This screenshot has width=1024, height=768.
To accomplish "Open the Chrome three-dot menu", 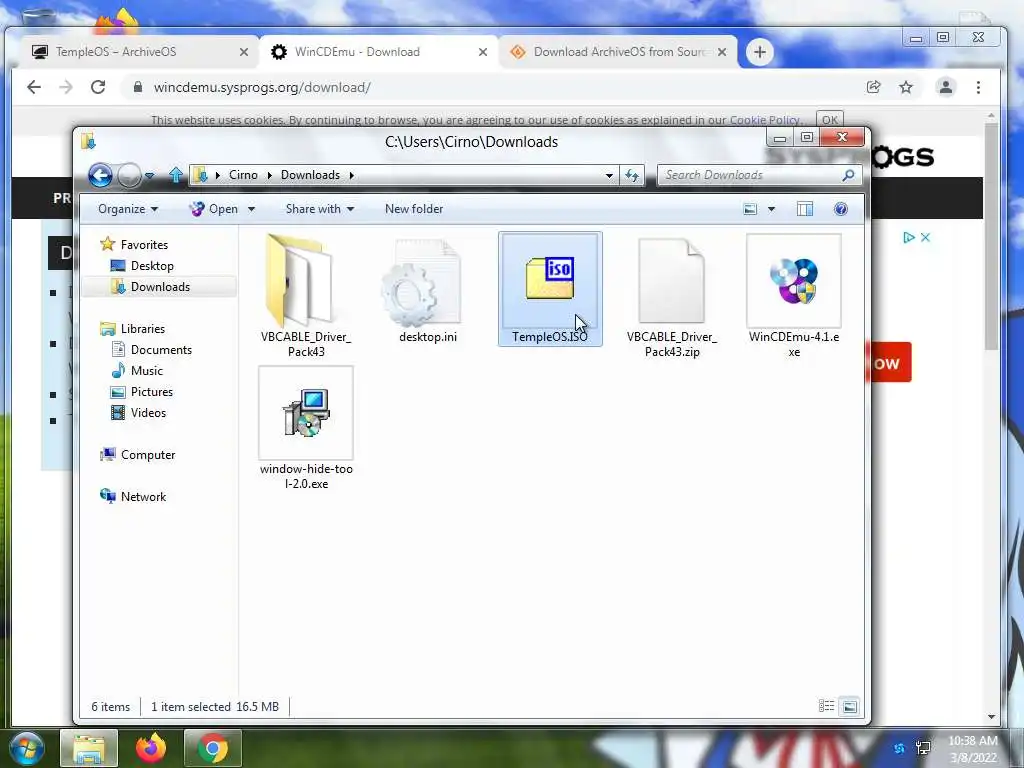I will [978, 87].
